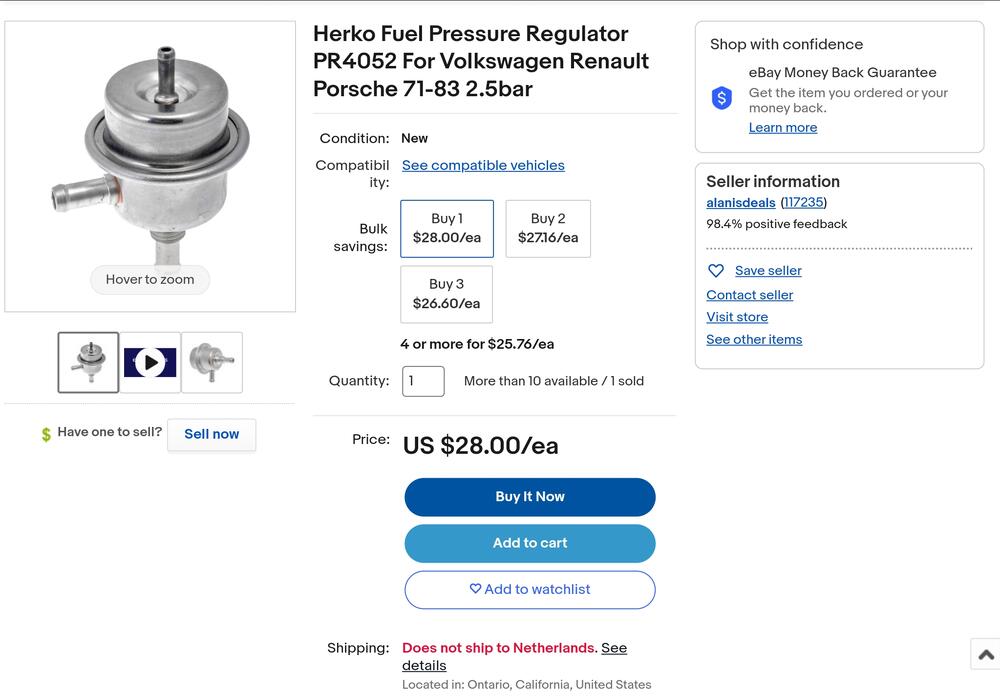Viewport: 1000px width, 699px height.
Task: Choose the Buy 2 $27.16/ea option
Action: pos(548,228)
